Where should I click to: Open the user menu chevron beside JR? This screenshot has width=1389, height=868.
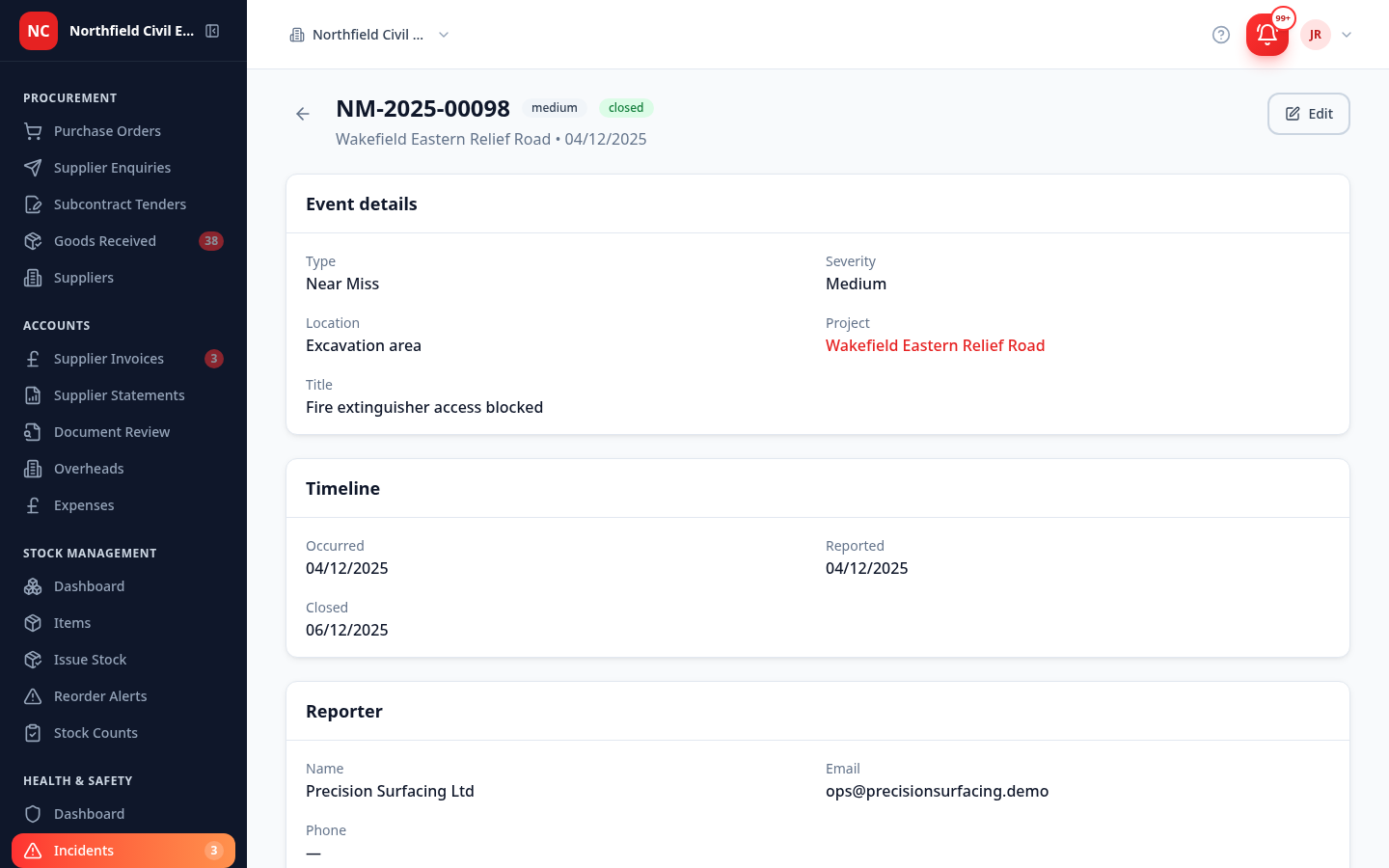[x=1347, y=35]
